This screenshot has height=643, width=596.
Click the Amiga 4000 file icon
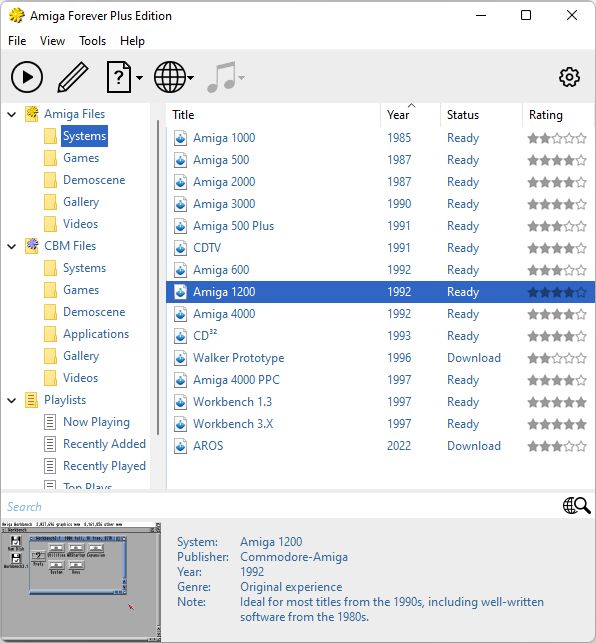(180, 314)
